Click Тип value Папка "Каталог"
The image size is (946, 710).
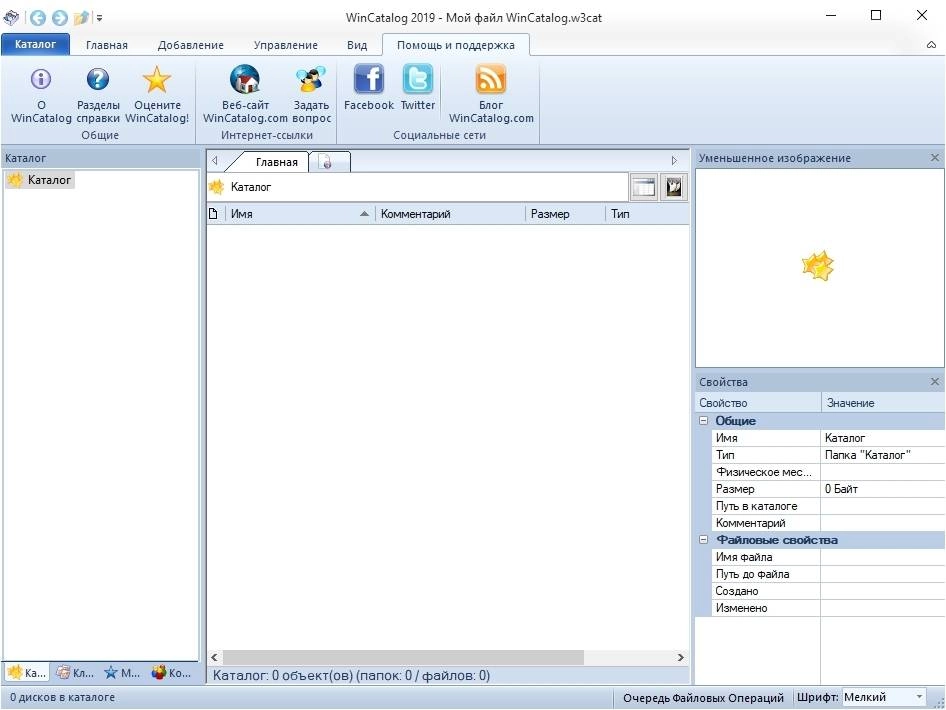[882, 455]
